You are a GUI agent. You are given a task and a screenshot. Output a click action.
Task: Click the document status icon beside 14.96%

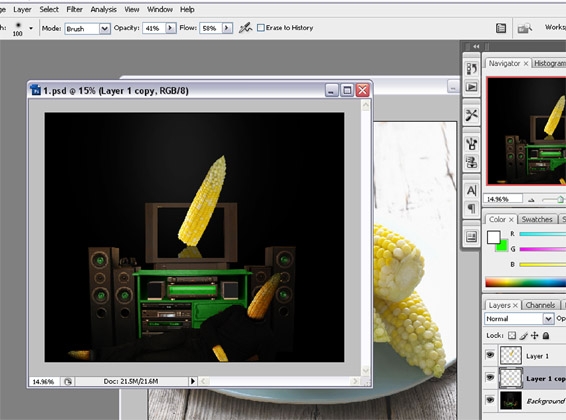(68, 381)
